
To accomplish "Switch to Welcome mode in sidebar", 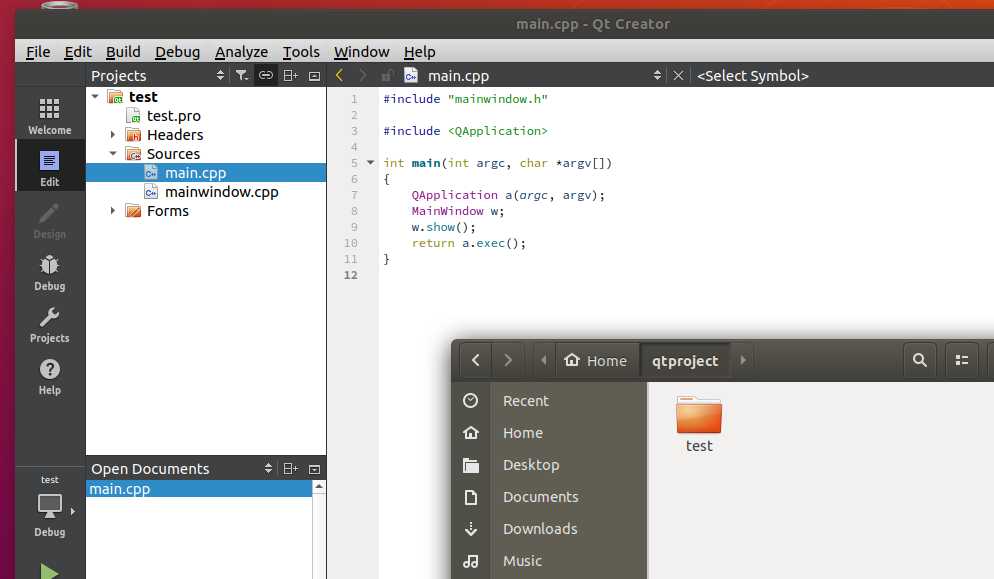I will 49,115.
